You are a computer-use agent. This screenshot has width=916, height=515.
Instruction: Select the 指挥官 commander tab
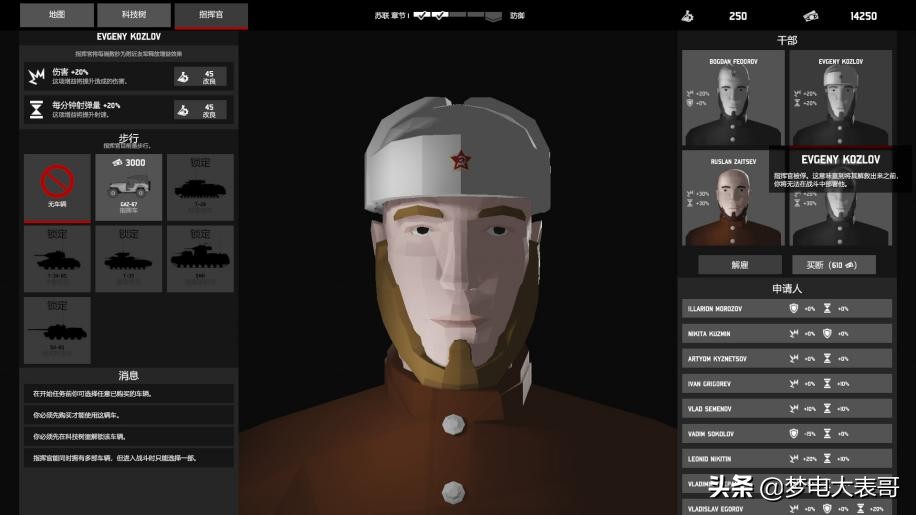click(211, 15)
